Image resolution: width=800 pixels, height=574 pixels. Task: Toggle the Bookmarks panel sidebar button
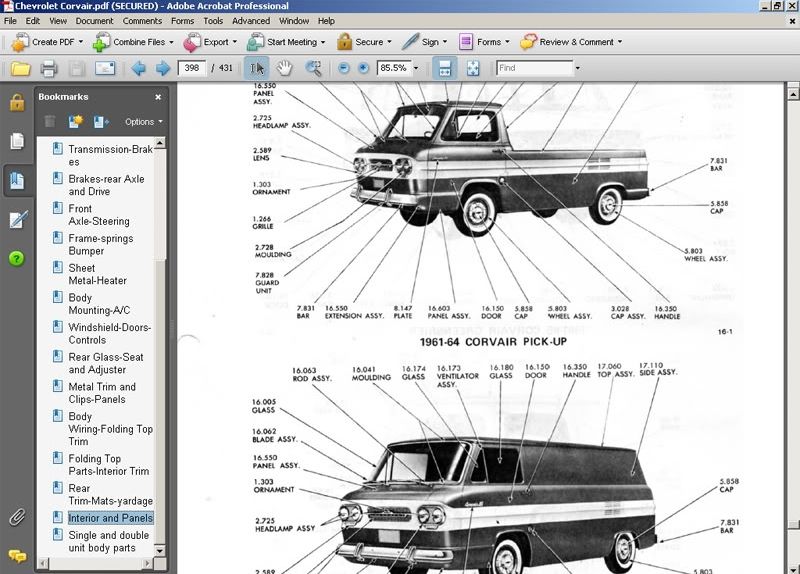[17, 180]
